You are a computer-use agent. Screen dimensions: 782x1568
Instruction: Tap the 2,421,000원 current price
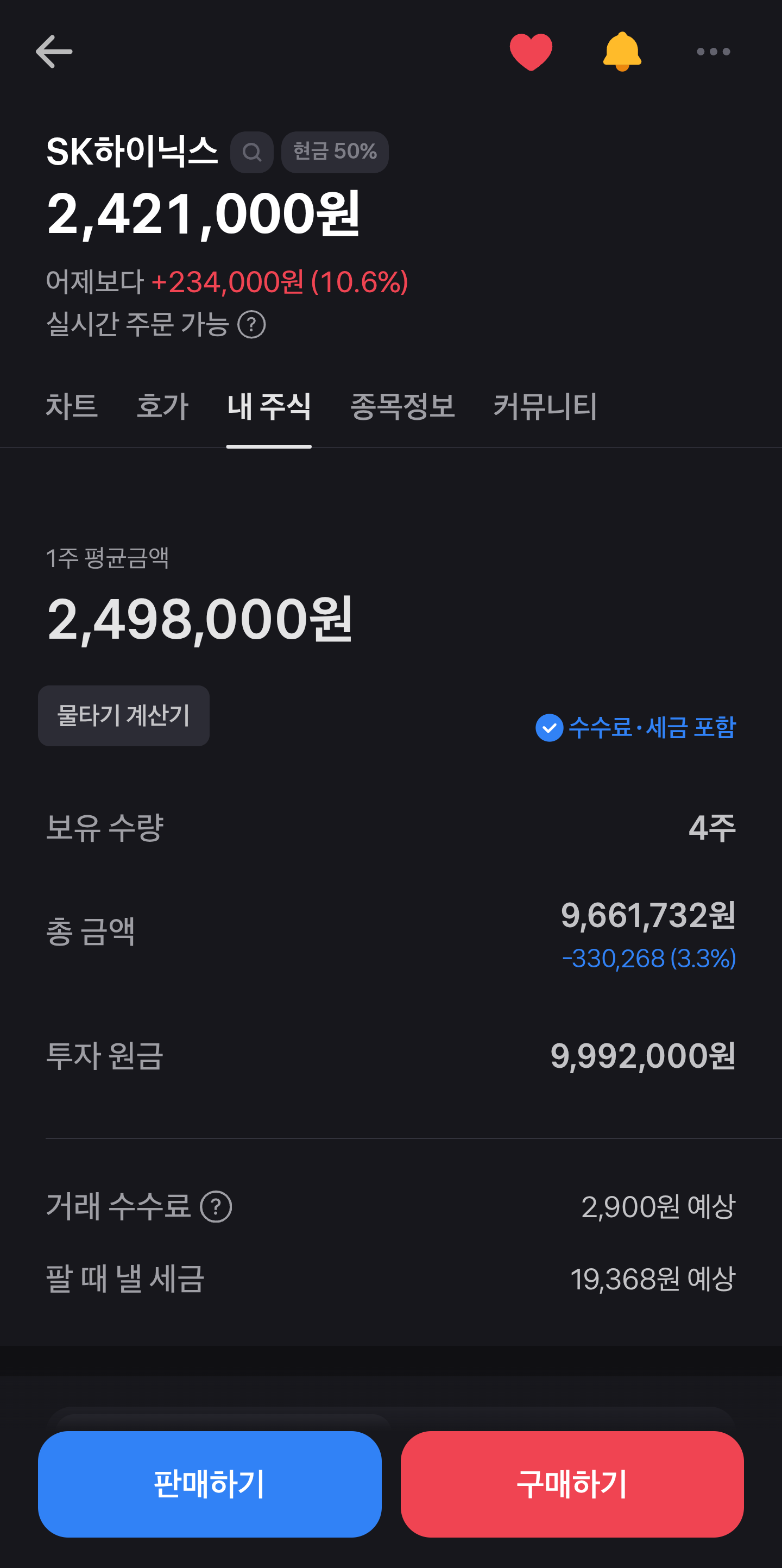point(203,213)
